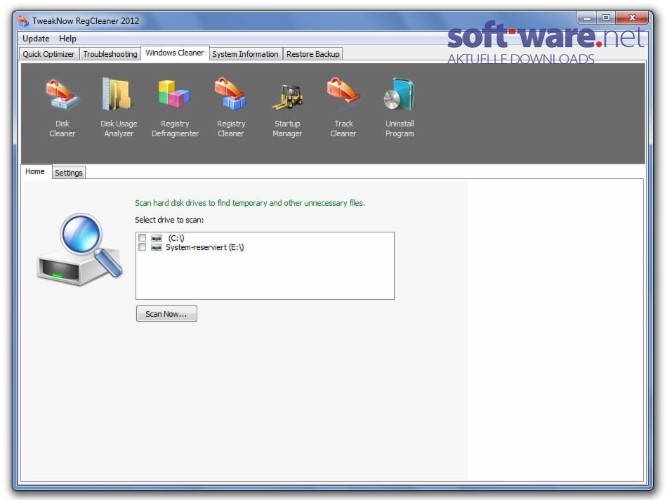Screen dimensions: 665x500
Task: Click the scan description text
Action: click(x=250, y=203)
